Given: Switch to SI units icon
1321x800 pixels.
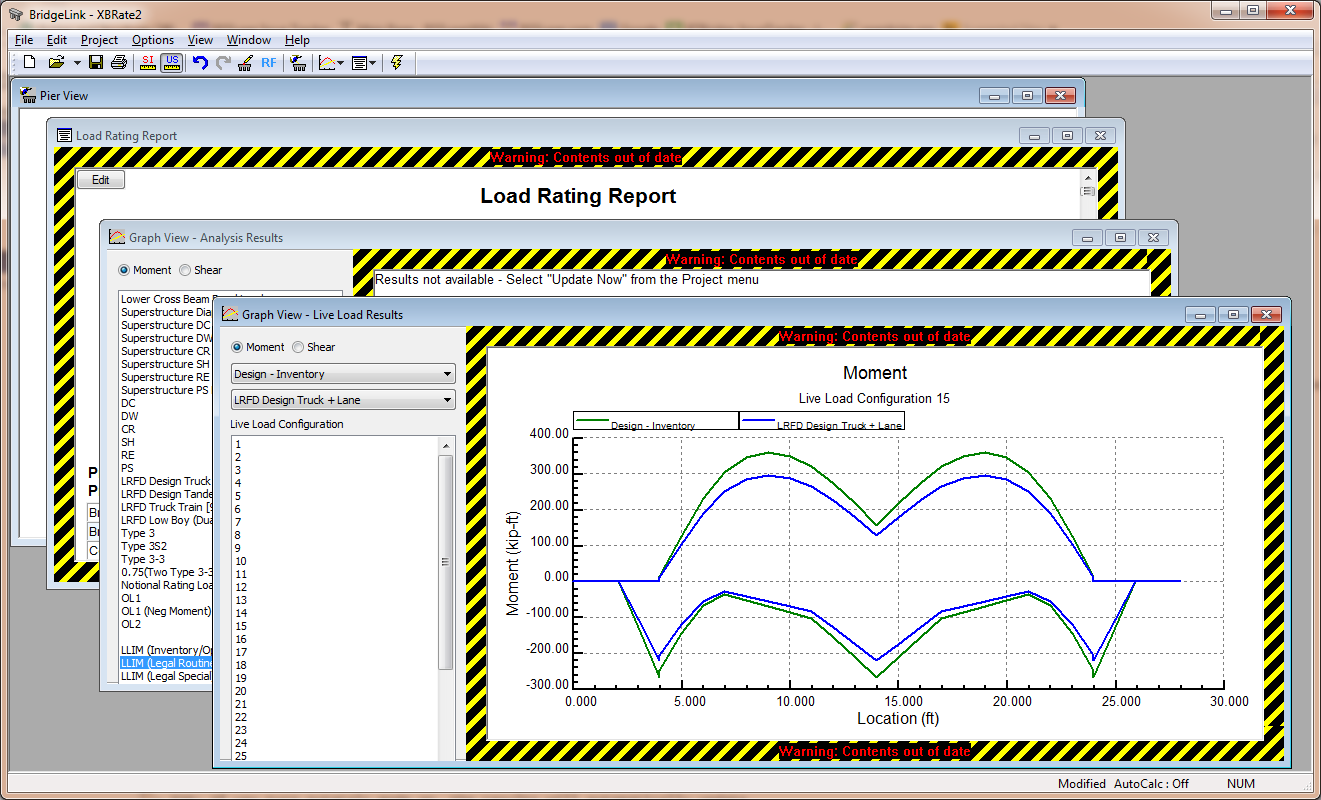Looking at the screenshot, I should click(148, 63).
